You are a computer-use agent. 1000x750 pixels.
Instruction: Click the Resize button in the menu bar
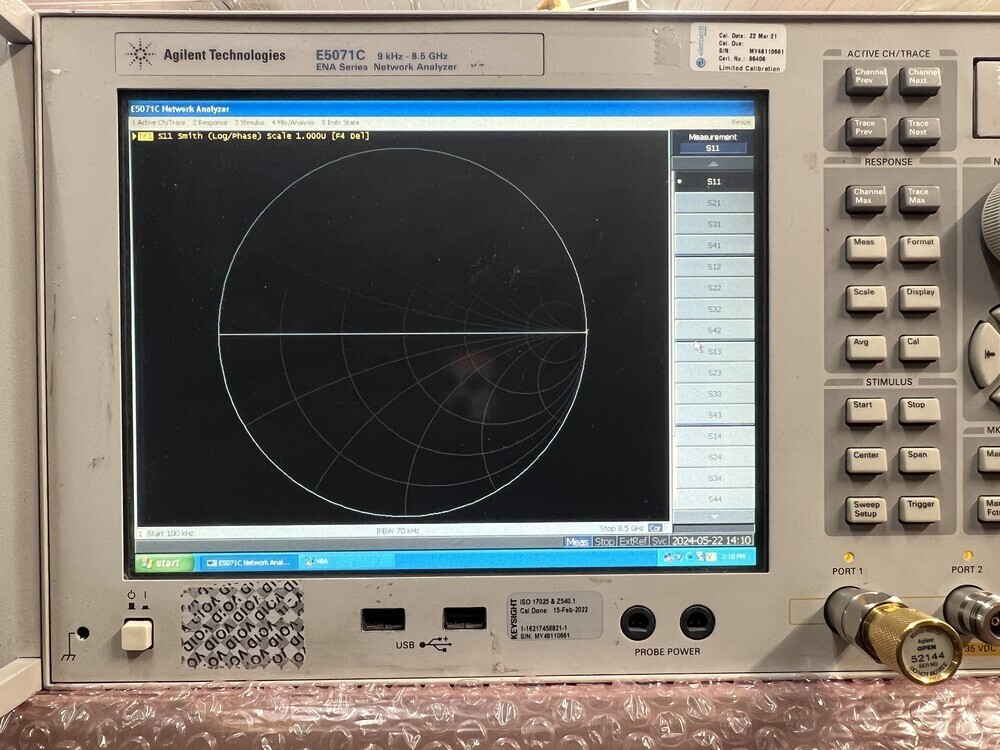point(740,122)
